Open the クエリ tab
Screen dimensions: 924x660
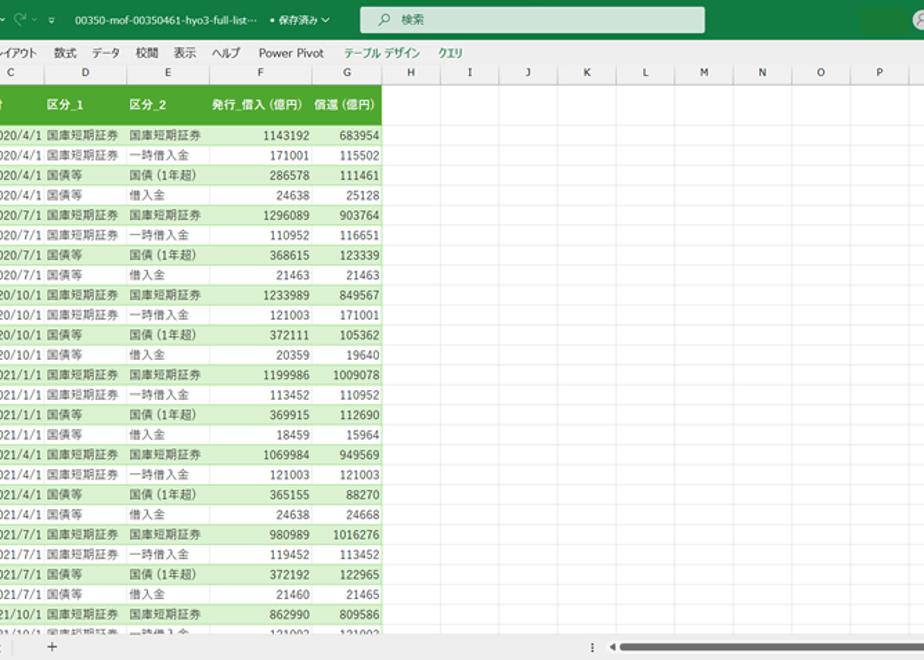(x=450, y=53)
